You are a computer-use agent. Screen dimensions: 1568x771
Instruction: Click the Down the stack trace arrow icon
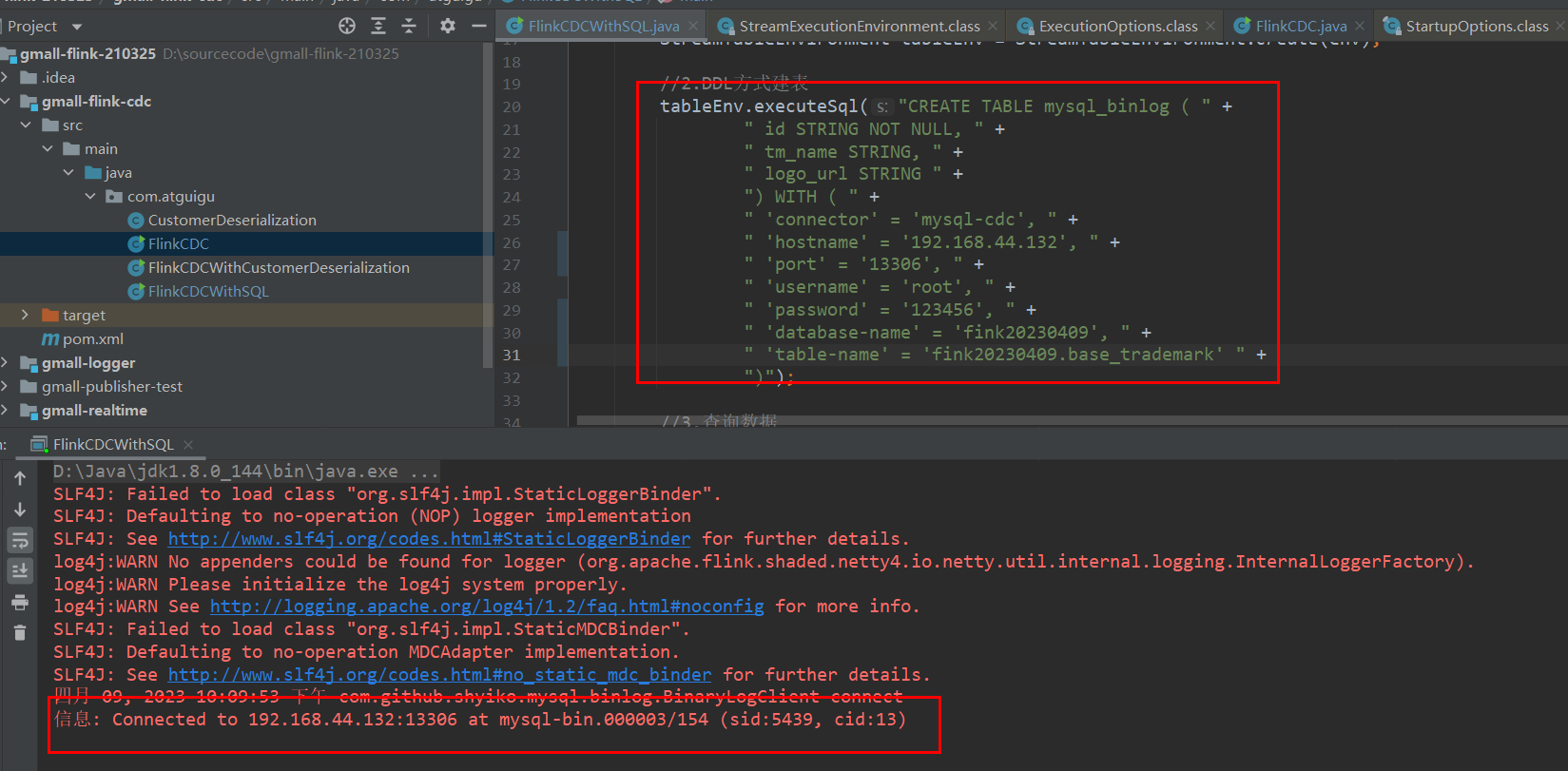click(x=20, y=510)
